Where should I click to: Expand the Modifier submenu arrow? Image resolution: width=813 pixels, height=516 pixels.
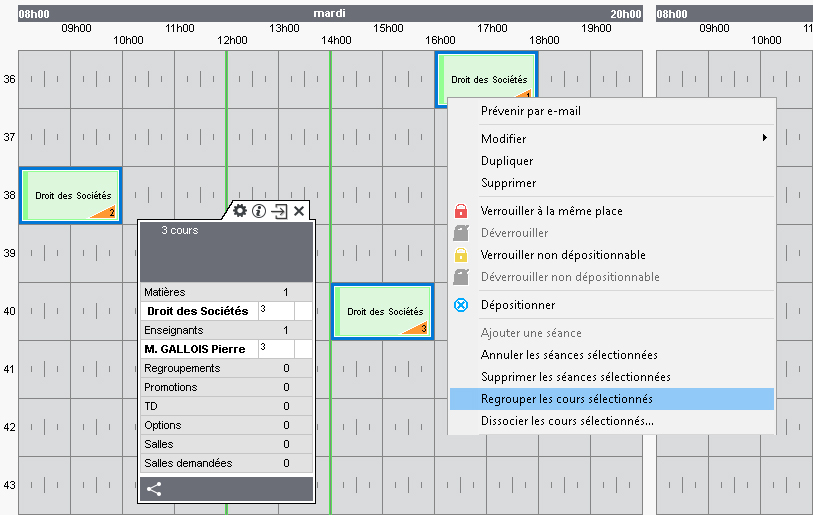(765, 138)
